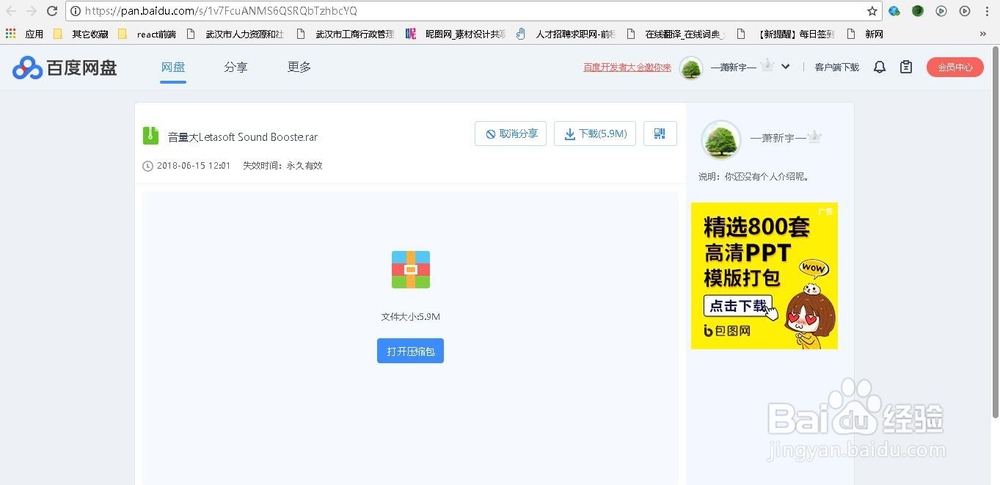Click the 说明:你还没有个人介绍呢 text
The width and height of the screenshot is (1000, 485).
pyautogui.click(x=754, y=177)
